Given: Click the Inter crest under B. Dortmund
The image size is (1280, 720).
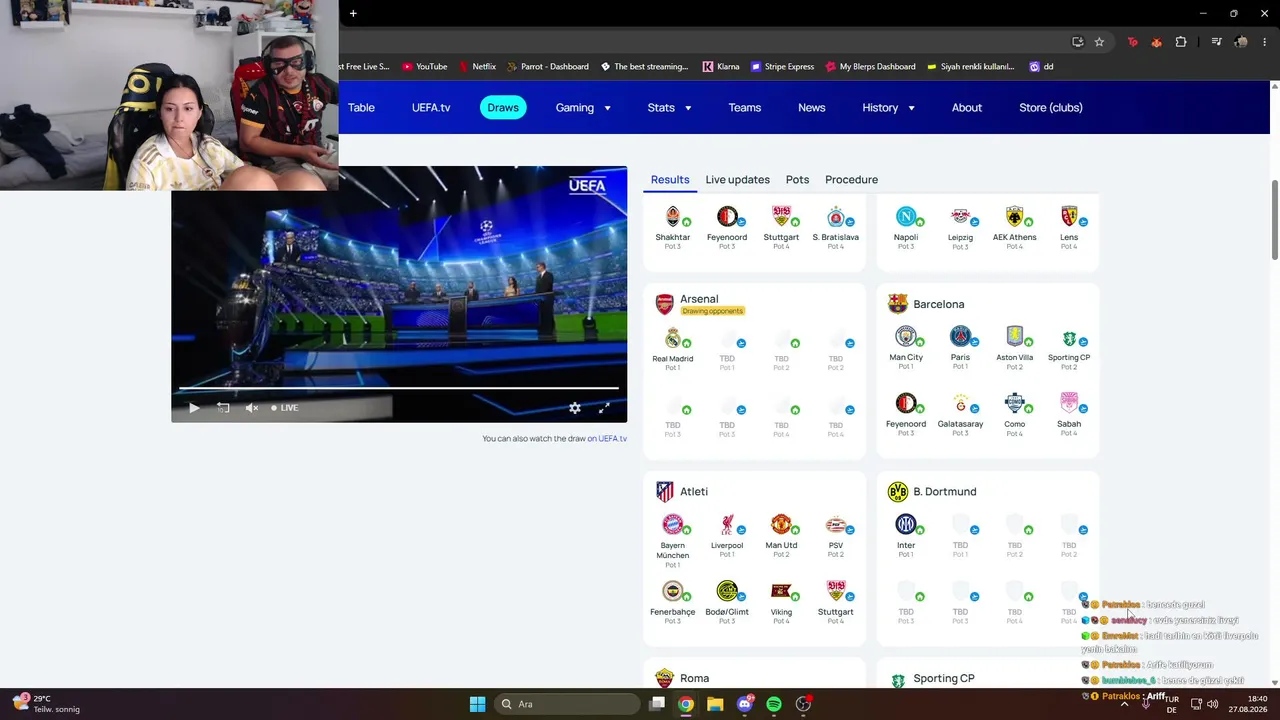Looking at the screenshot, I should [x=906, y=524].
